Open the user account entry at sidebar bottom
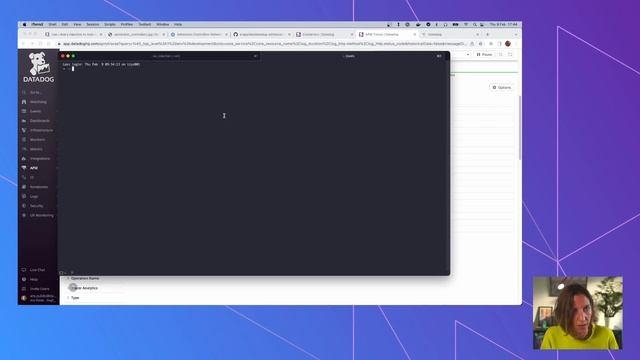The height and width of the screenshot is (360, 640). point(38,298)
